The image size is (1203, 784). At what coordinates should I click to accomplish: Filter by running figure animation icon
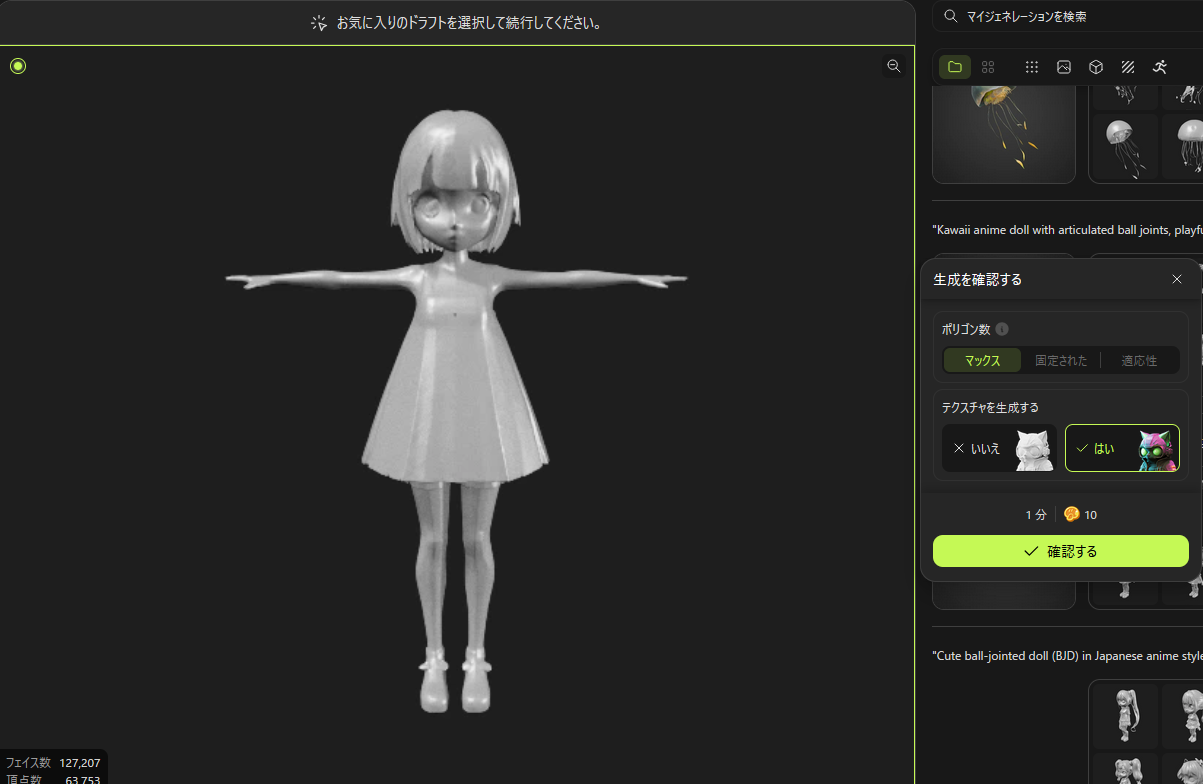[1160, 67]
